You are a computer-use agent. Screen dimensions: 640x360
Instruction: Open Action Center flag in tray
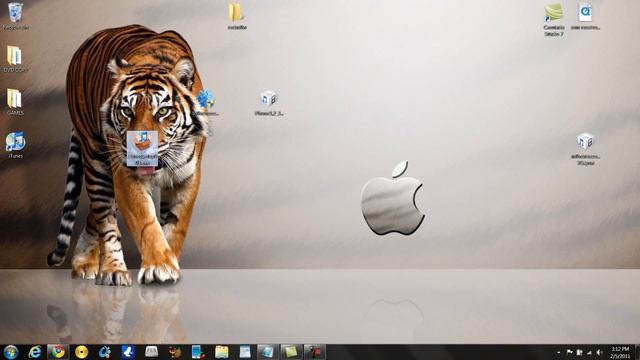tap(569, 352)
